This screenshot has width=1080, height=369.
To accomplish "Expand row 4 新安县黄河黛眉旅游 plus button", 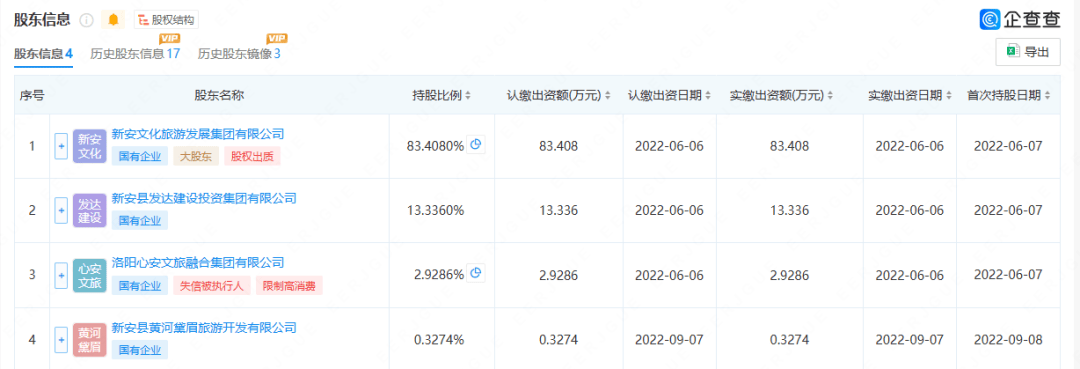I will pos(61,339).
